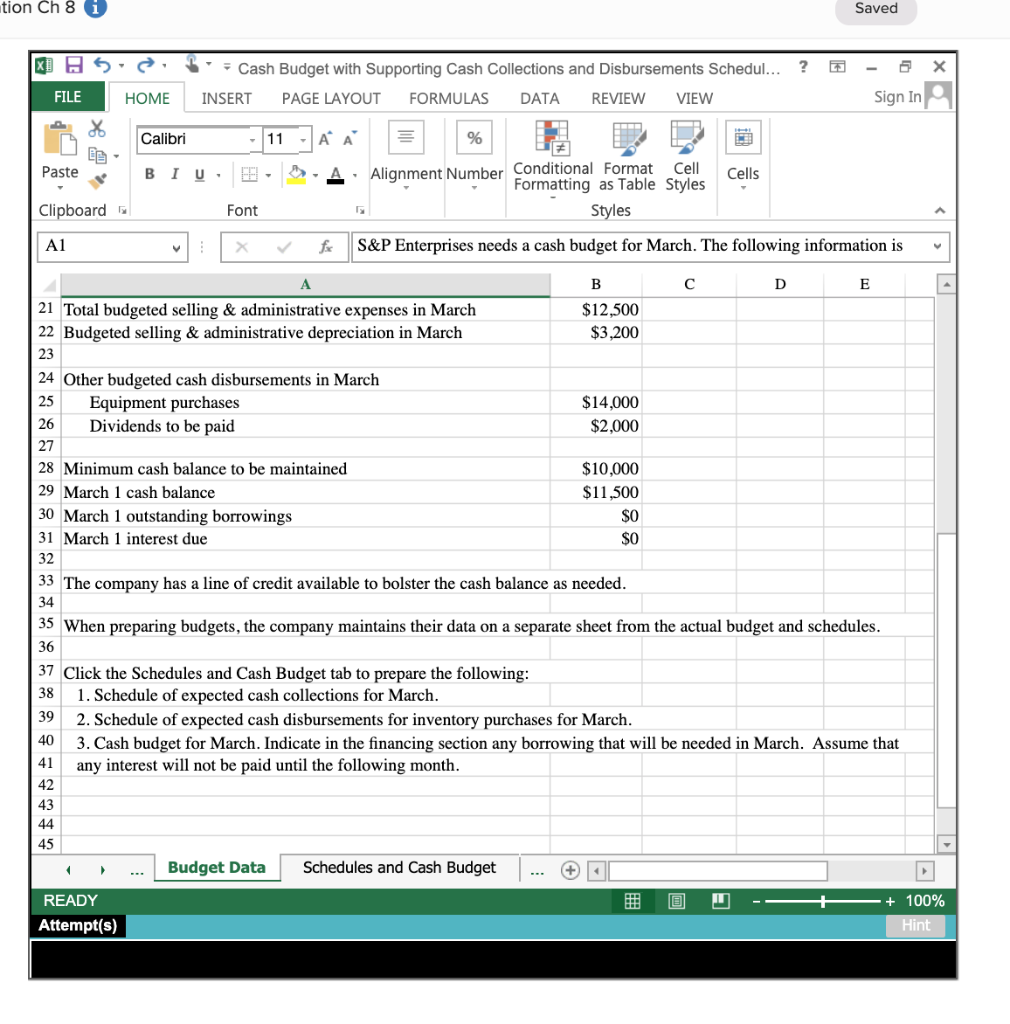1010x1024 pixels.
Task: Open the Schedules and Cash Budget sheet tab
Action: point(398,868)
